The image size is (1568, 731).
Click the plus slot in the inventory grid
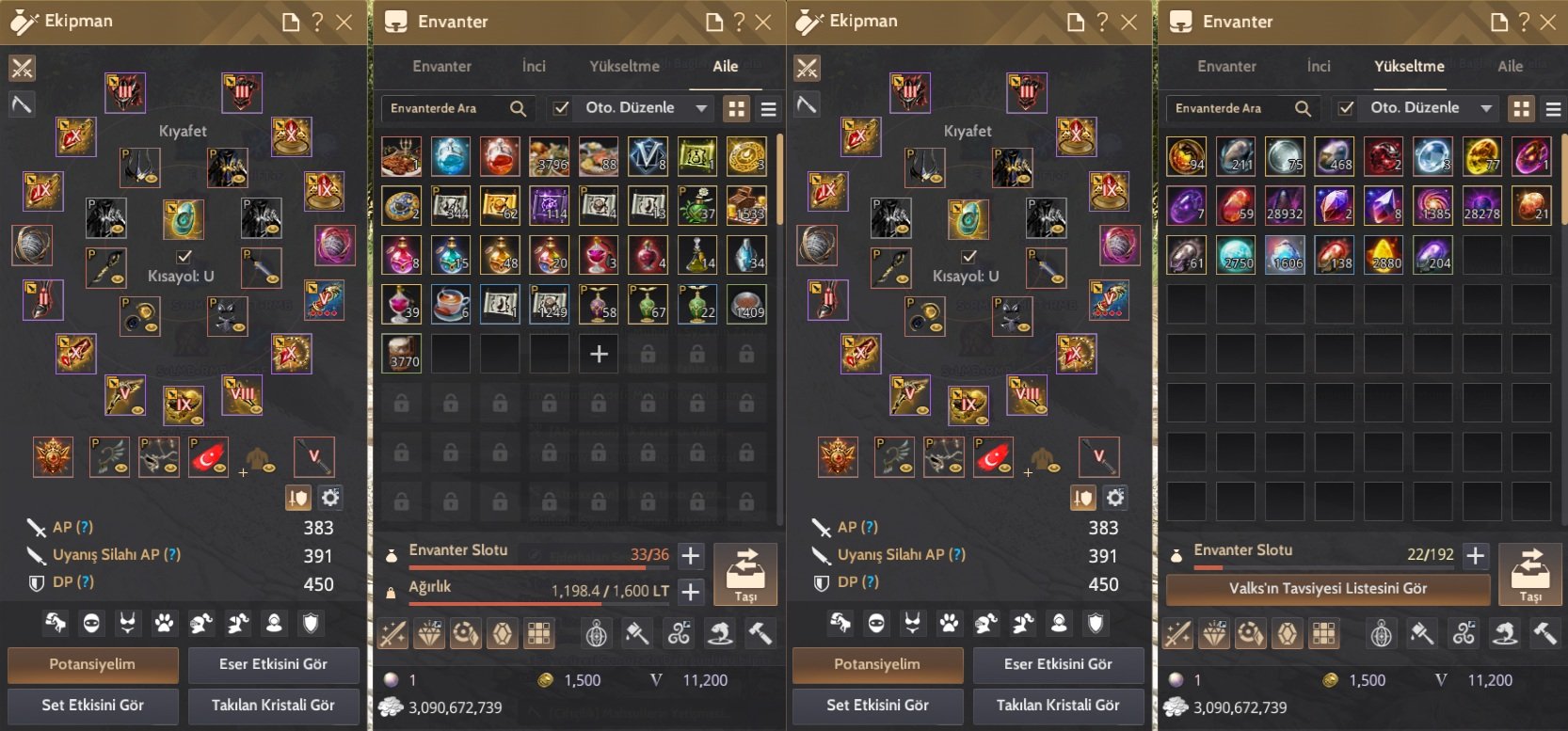pyautogui.click(x=599, y=354)
